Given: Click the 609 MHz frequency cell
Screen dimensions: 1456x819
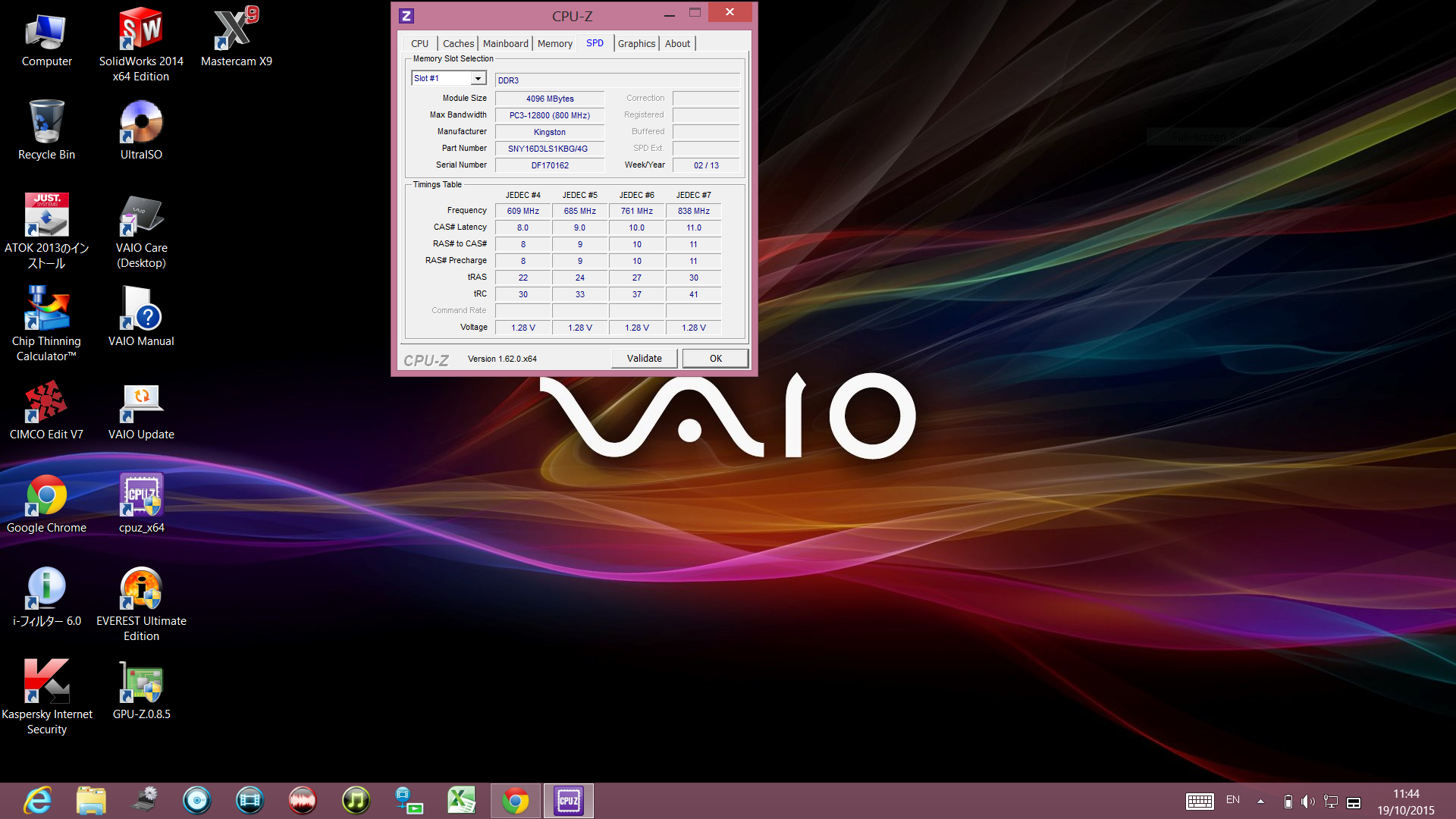Looking at the screenshot, I should pyautogui.click(x=522, y=211).
